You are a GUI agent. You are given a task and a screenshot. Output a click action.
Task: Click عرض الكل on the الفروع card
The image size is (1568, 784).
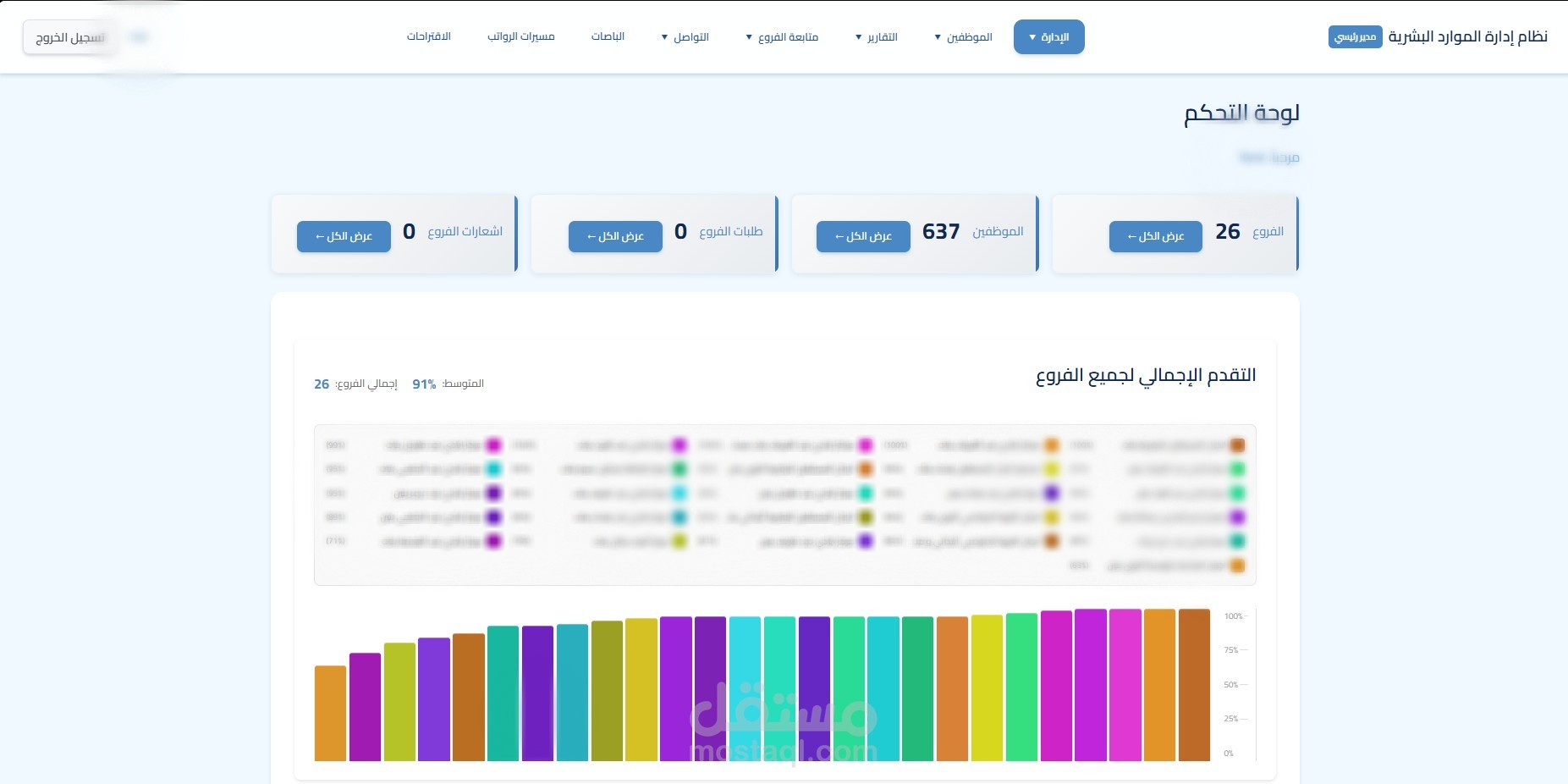point(1156,236)
